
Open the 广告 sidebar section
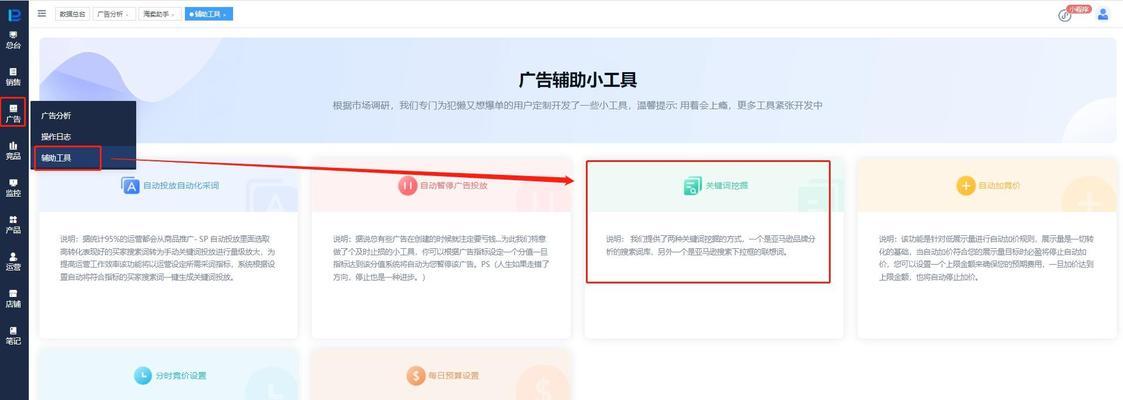point(14,113)
